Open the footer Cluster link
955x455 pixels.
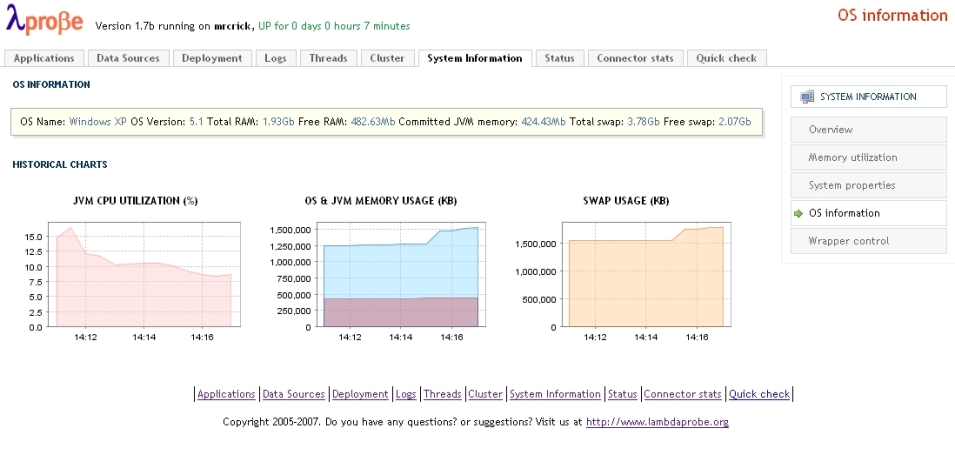point(485,394)
